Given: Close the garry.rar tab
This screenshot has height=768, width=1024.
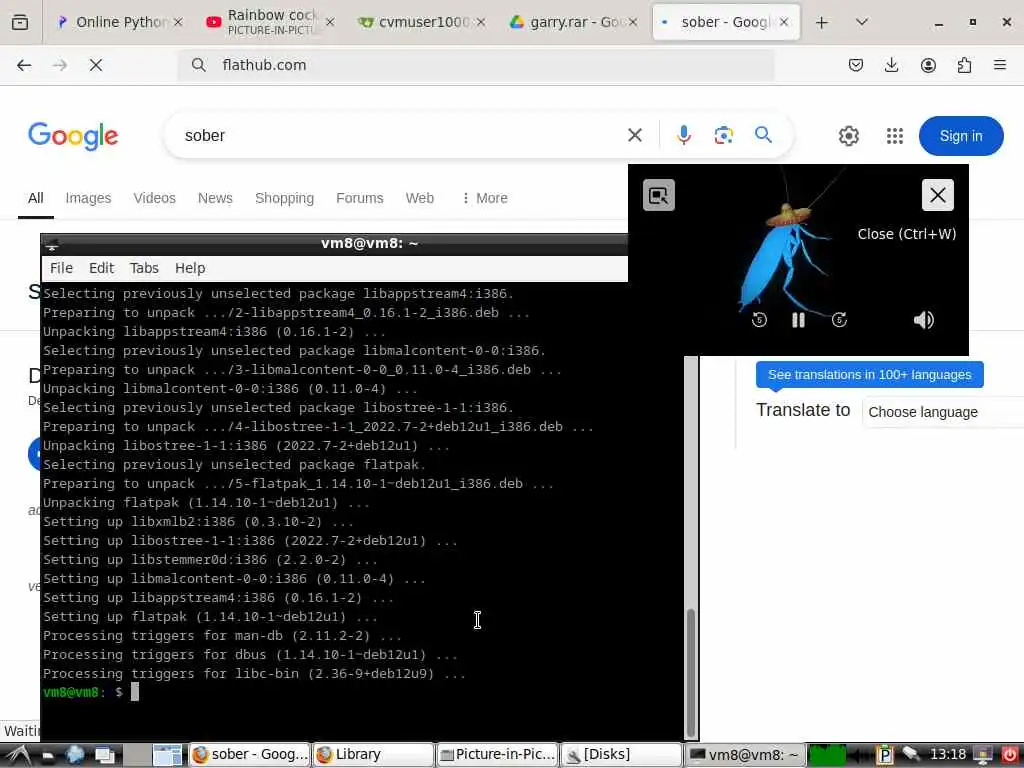Looking at the screenshot, I should (632, 22).
